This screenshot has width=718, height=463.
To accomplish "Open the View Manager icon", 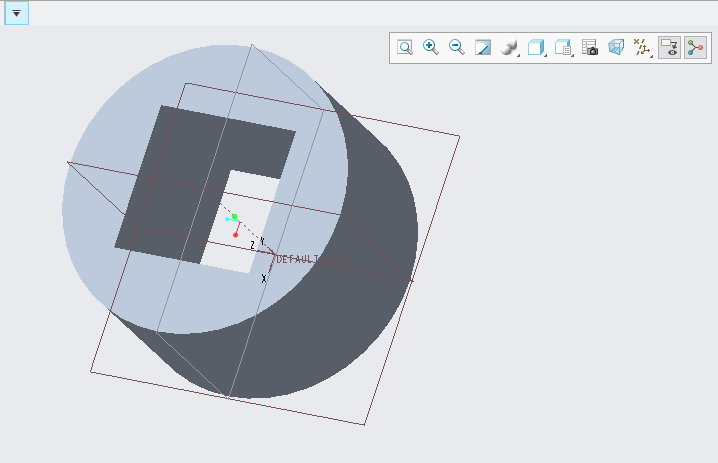I will (563, 47).
